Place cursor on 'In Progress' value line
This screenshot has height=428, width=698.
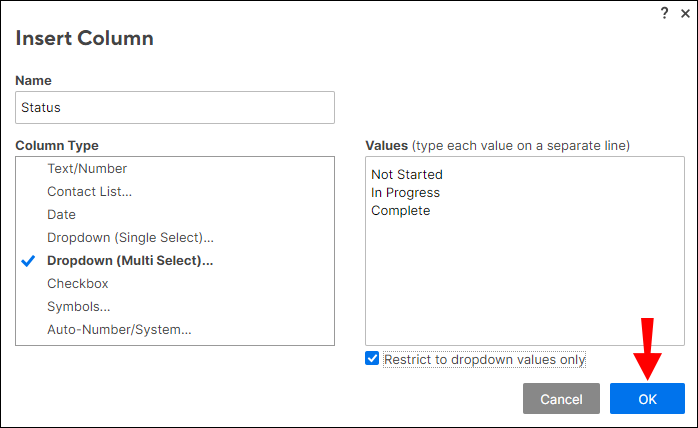click(405, 193)
